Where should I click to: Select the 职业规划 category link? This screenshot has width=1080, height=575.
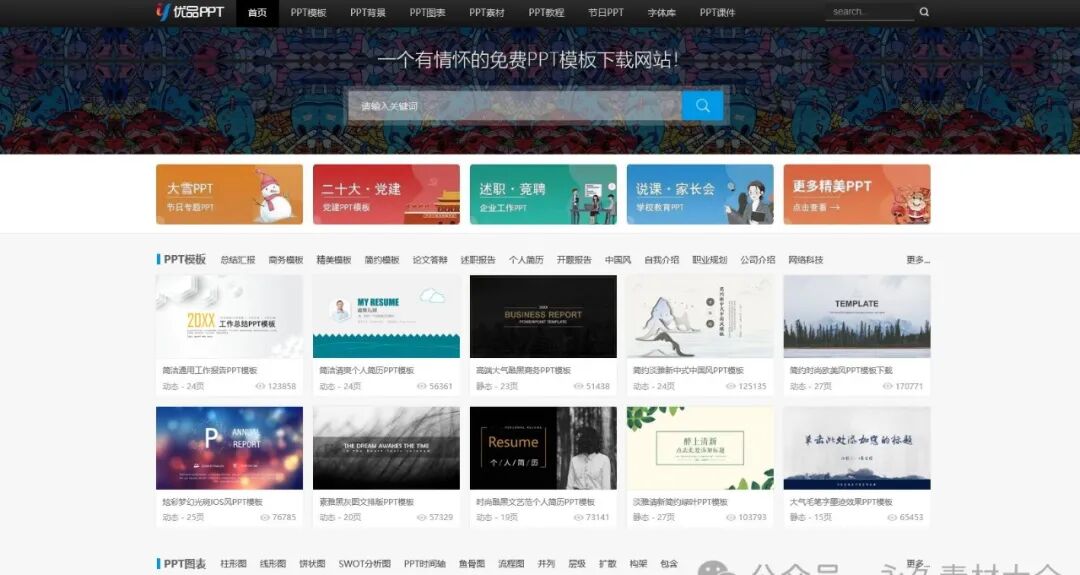pyautogui.click(x=709, y=260)
